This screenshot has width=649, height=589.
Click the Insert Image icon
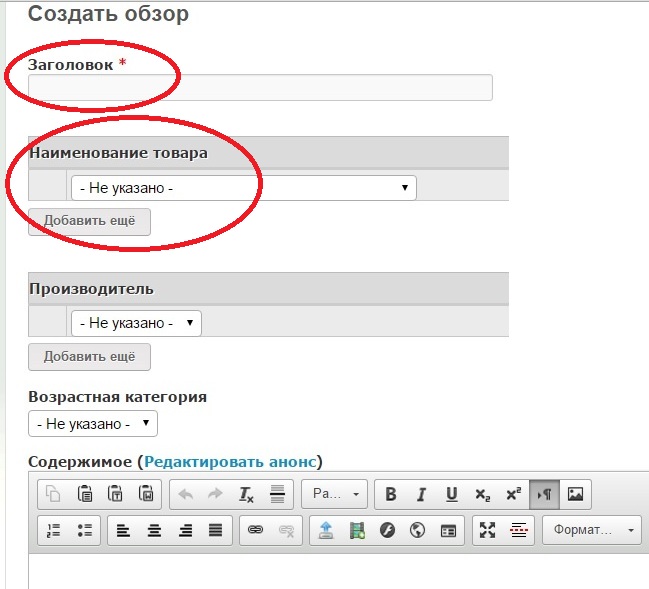pos(575,494)
